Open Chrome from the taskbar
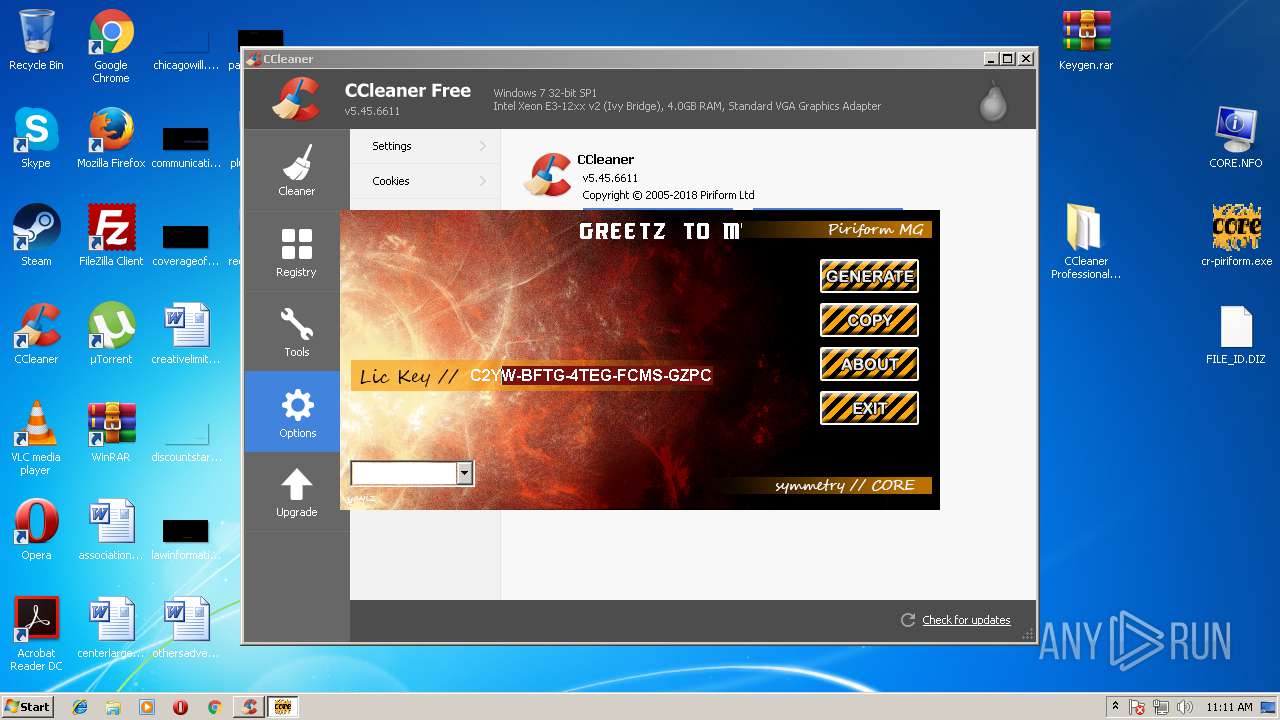The width and height of the screenshot is (1280, 720). (214, 707)
